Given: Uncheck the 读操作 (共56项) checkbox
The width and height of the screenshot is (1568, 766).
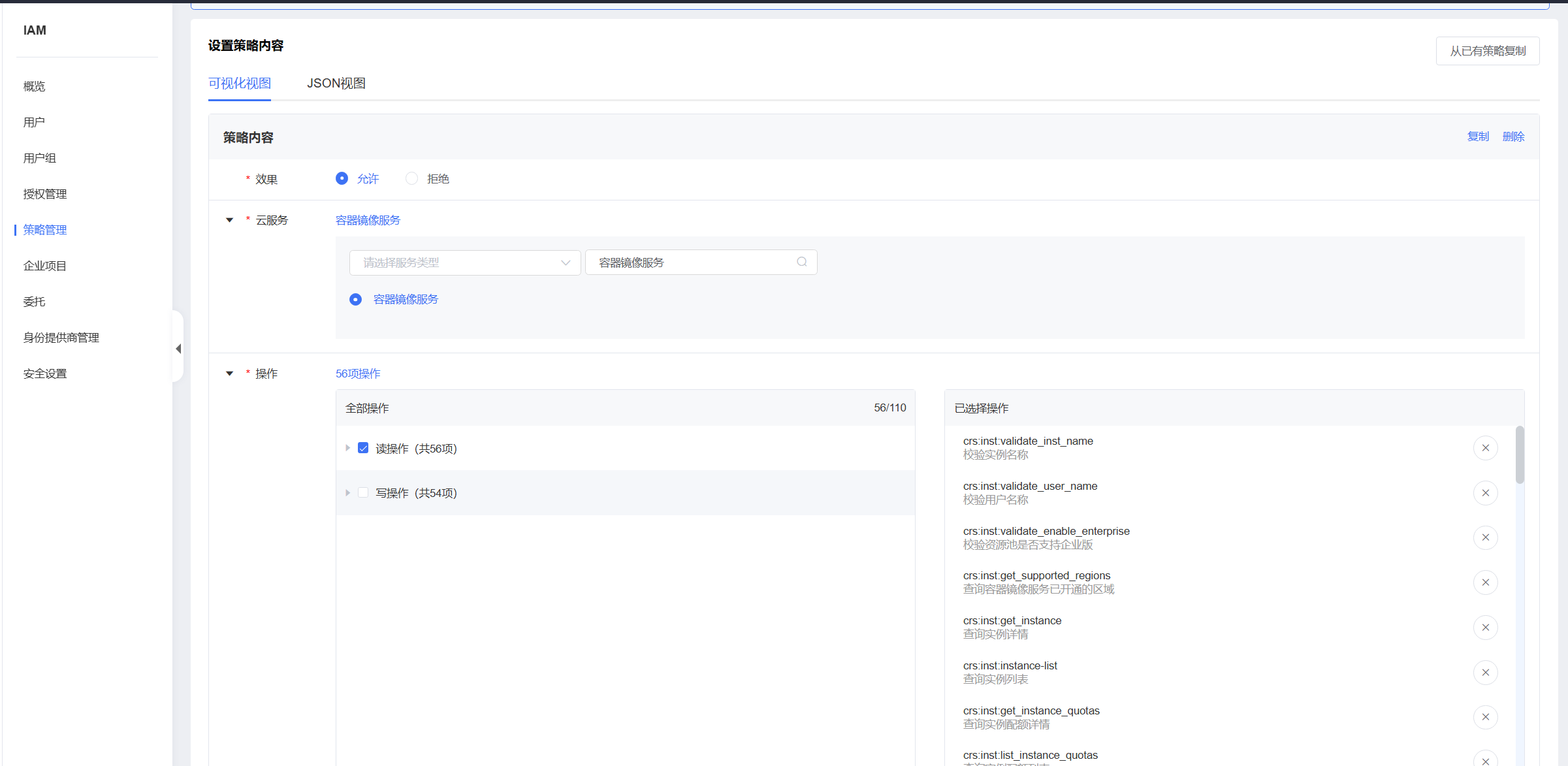Looking at the screenshot, I should (x=363, y=448).
